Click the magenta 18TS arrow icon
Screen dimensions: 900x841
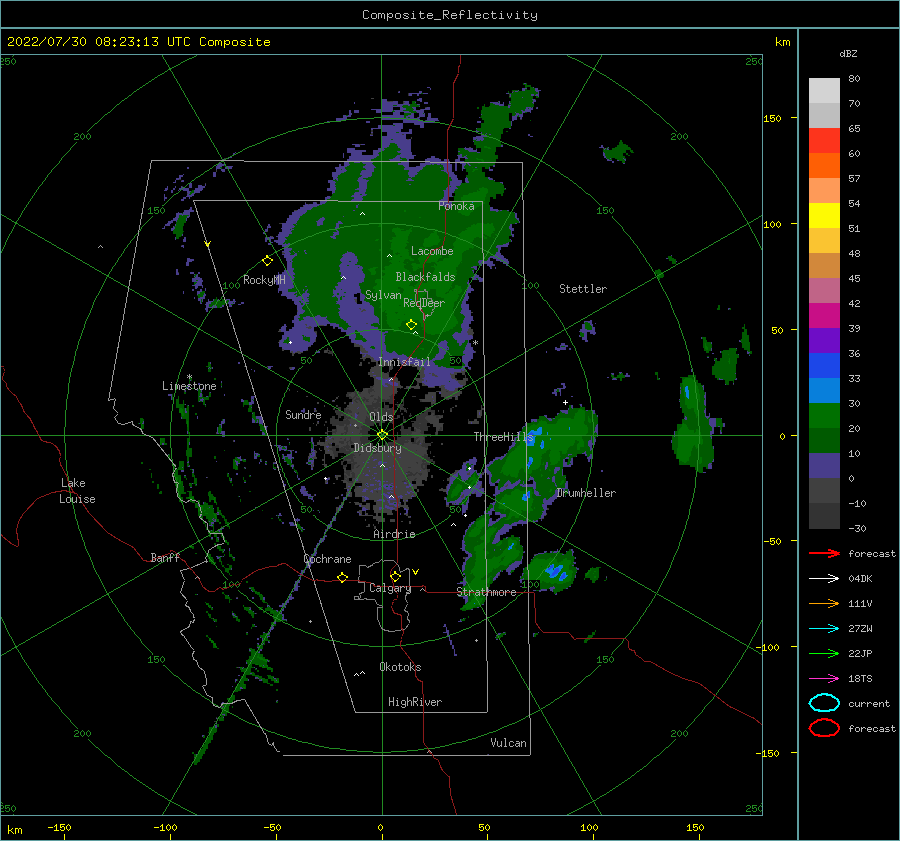point(824,679)
